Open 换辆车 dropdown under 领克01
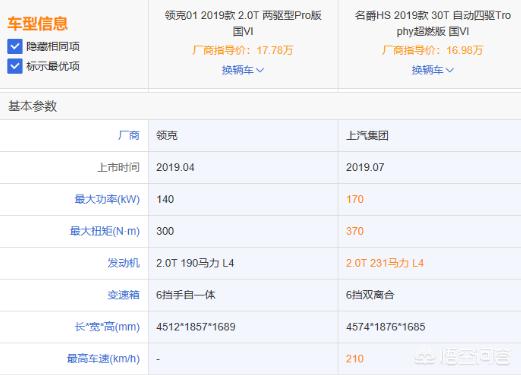521x375 pixels. (x=243, y=70)
